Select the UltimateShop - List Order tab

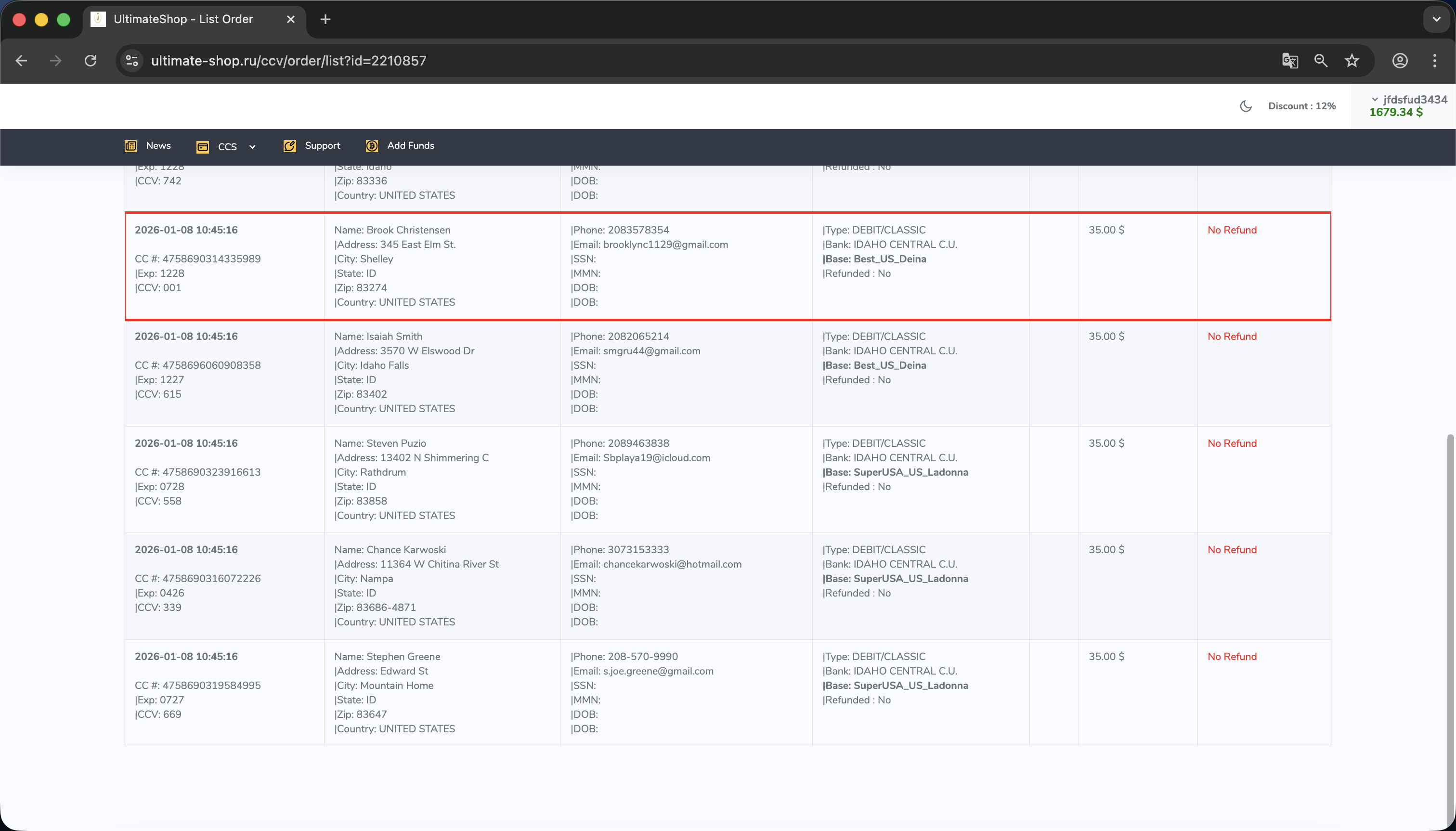182,19
